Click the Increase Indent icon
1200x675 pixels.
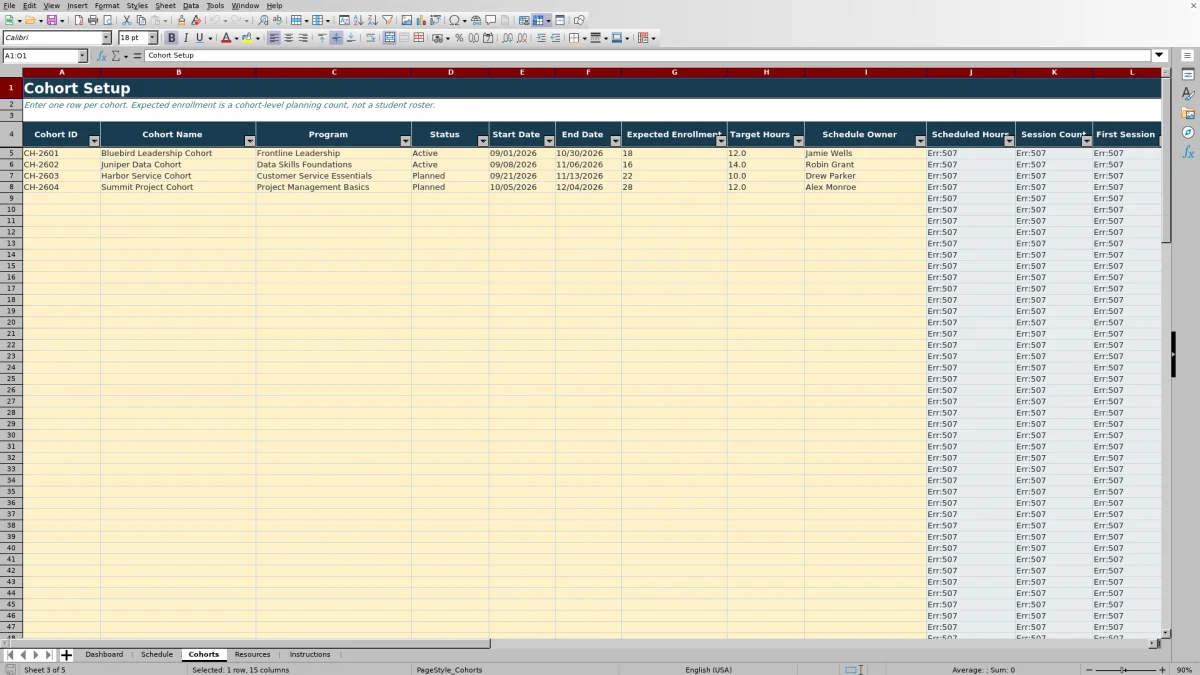tap(540, 38)
